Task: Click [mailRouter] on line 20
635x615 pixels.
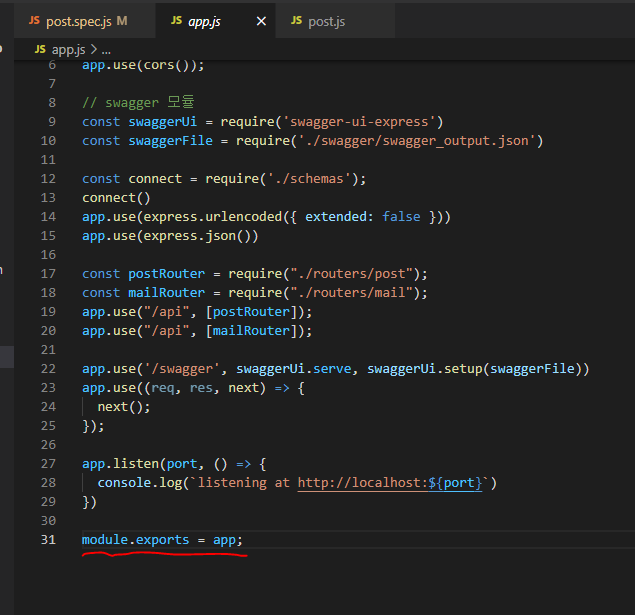Action: [x=251, y=331]
